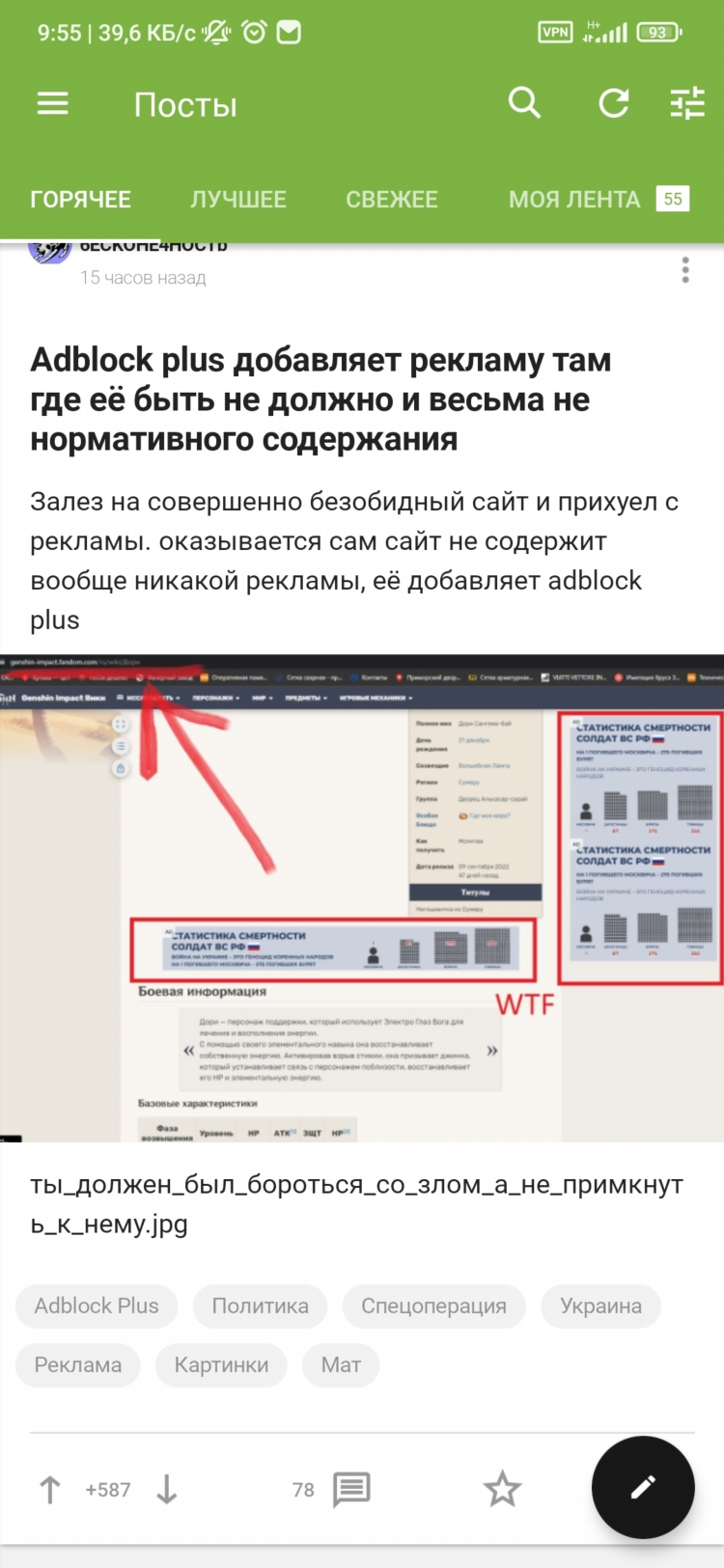Tap the '15 часов назад' timestamp

coord(143,278)
